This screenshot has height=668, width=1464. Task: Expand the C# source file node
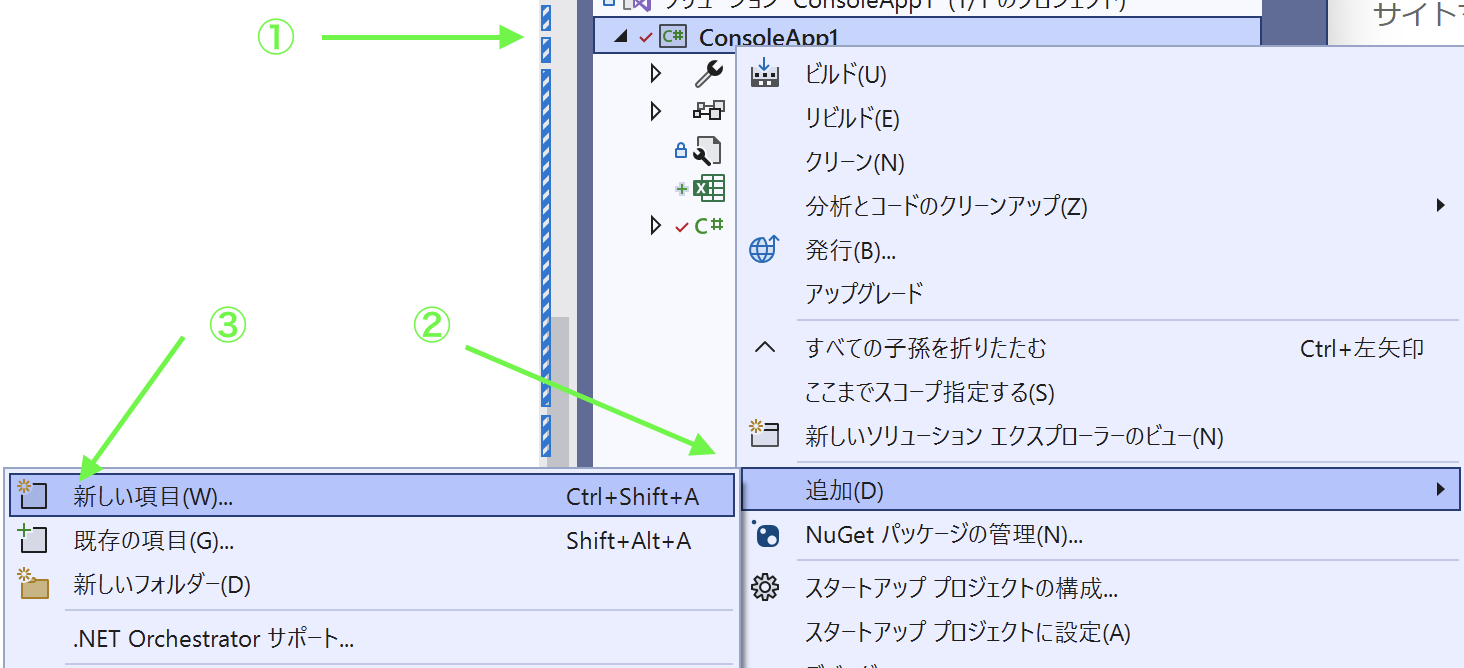tap(656, 226)
